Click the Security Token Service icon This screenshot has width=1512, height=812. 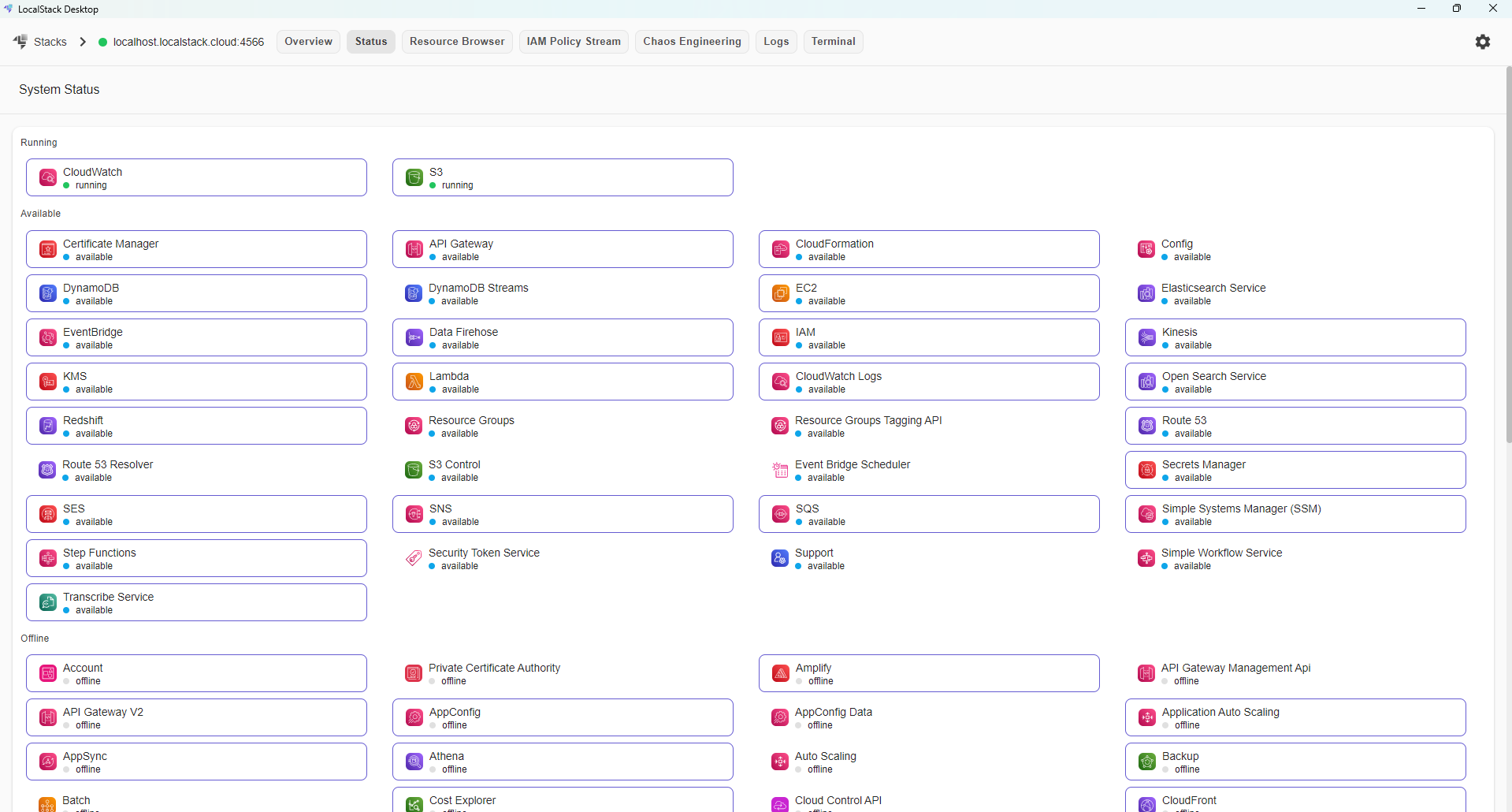coord(414,558)
